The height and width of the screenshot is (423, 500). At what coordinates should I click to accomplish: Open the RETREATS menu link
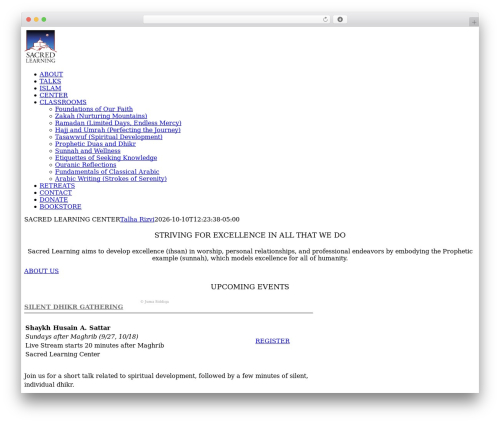coord(57,186)
